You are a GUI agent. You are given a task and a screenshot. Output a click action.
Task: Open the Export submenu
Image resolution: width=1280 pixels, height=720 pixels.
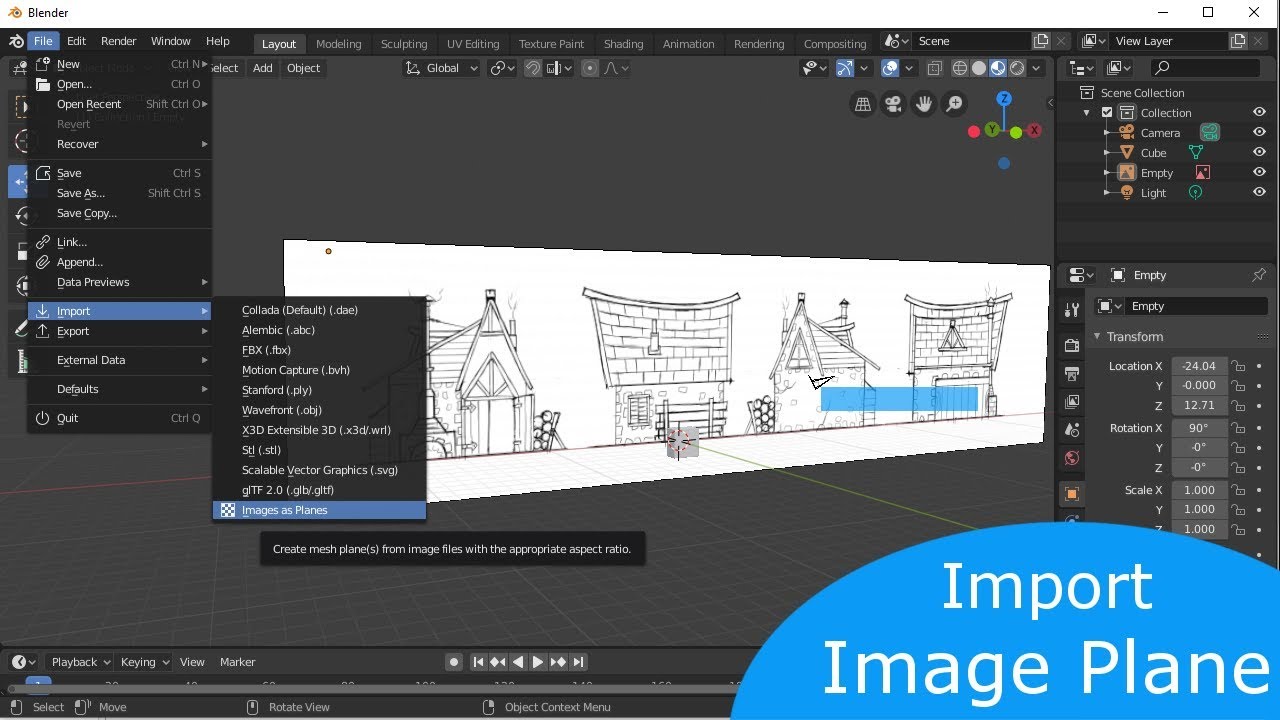pos(120,331)
